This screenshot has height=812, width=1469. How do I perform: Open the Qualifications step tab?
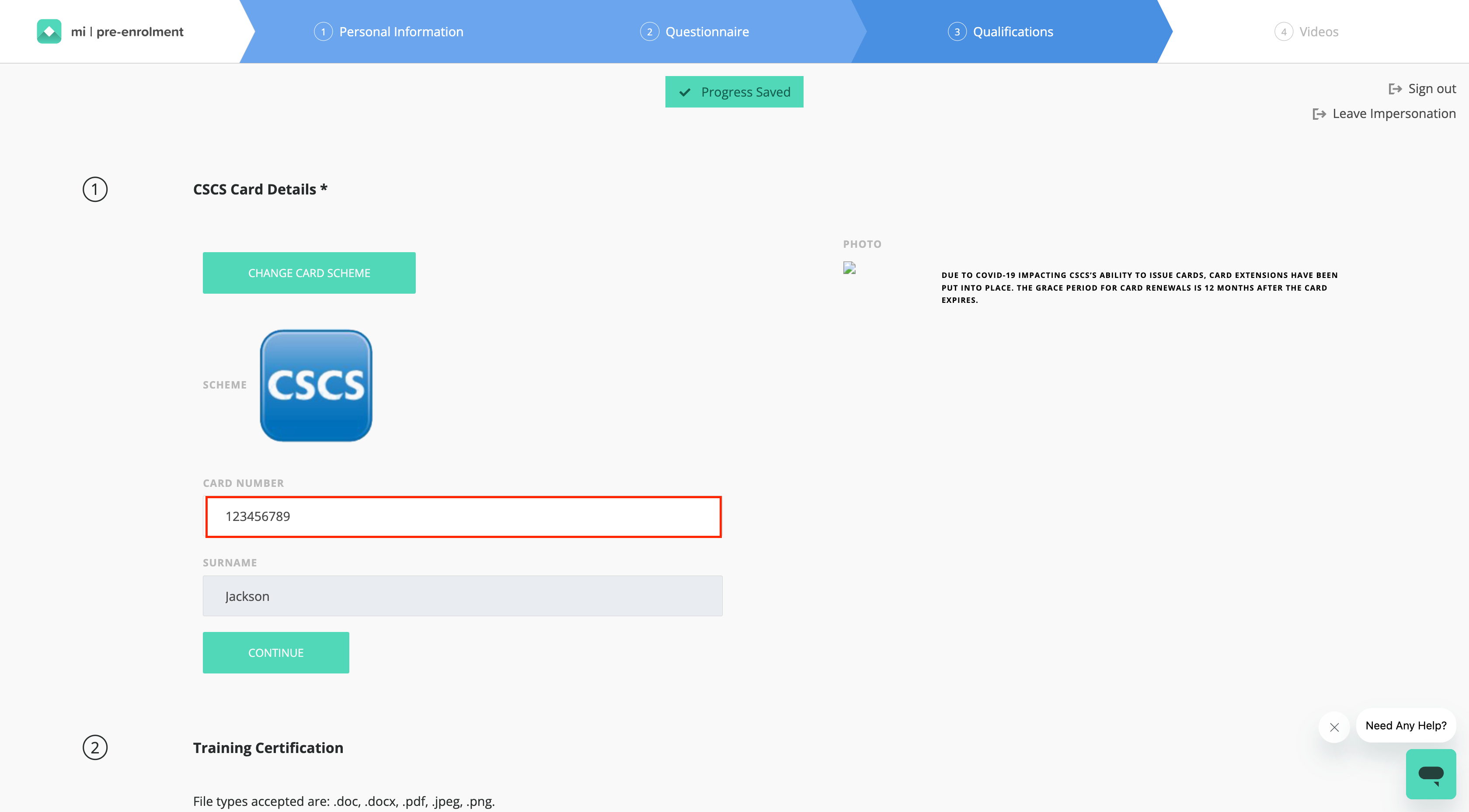1012,32
